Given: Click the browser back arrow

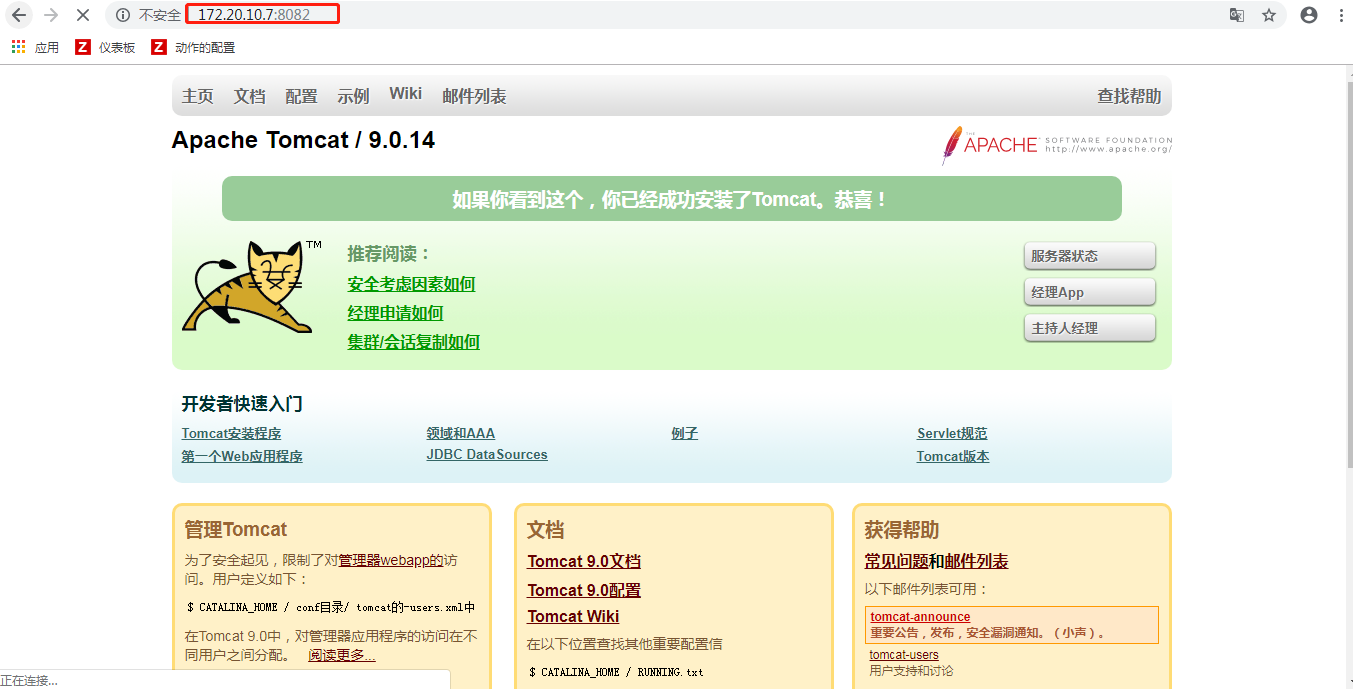Looking at the screenshot, I should click(x=19, y=15).
